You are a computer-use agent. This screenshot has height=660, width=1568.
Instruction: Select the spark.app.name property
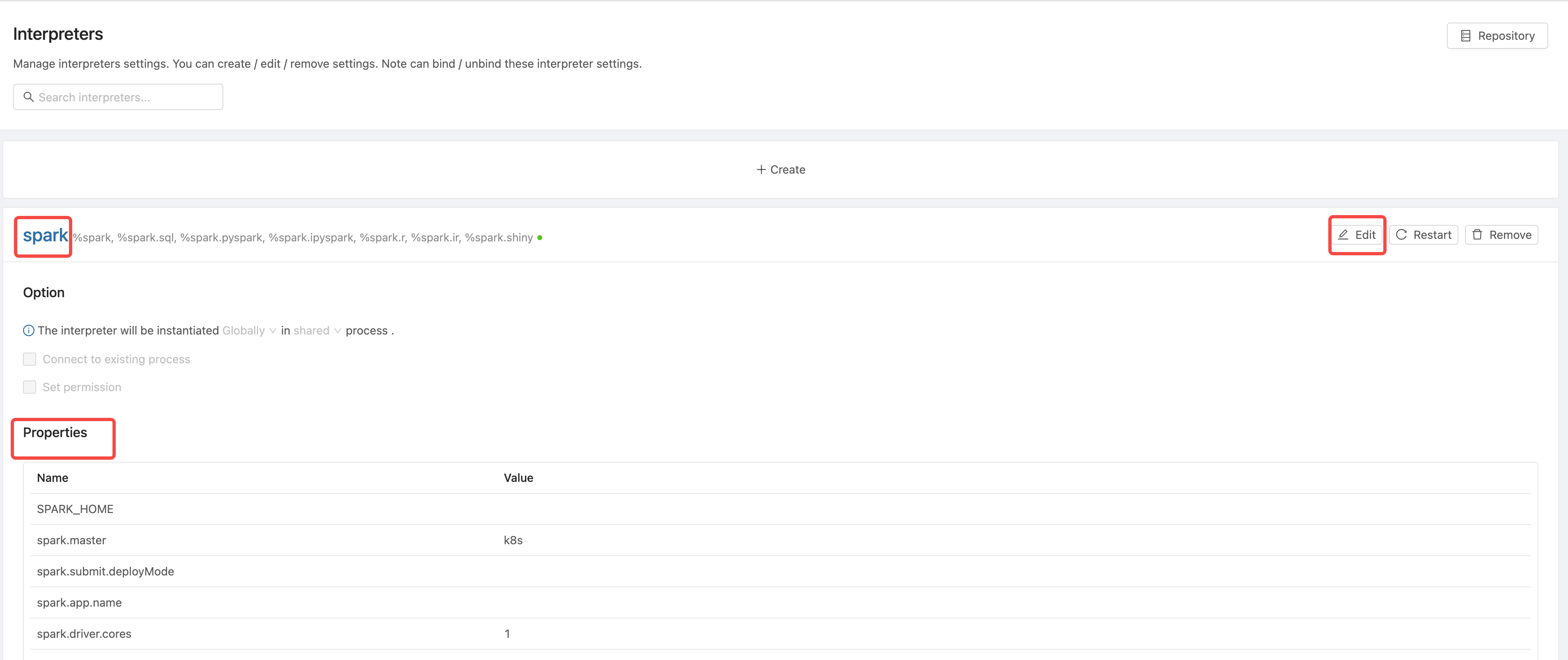[79, 603]
